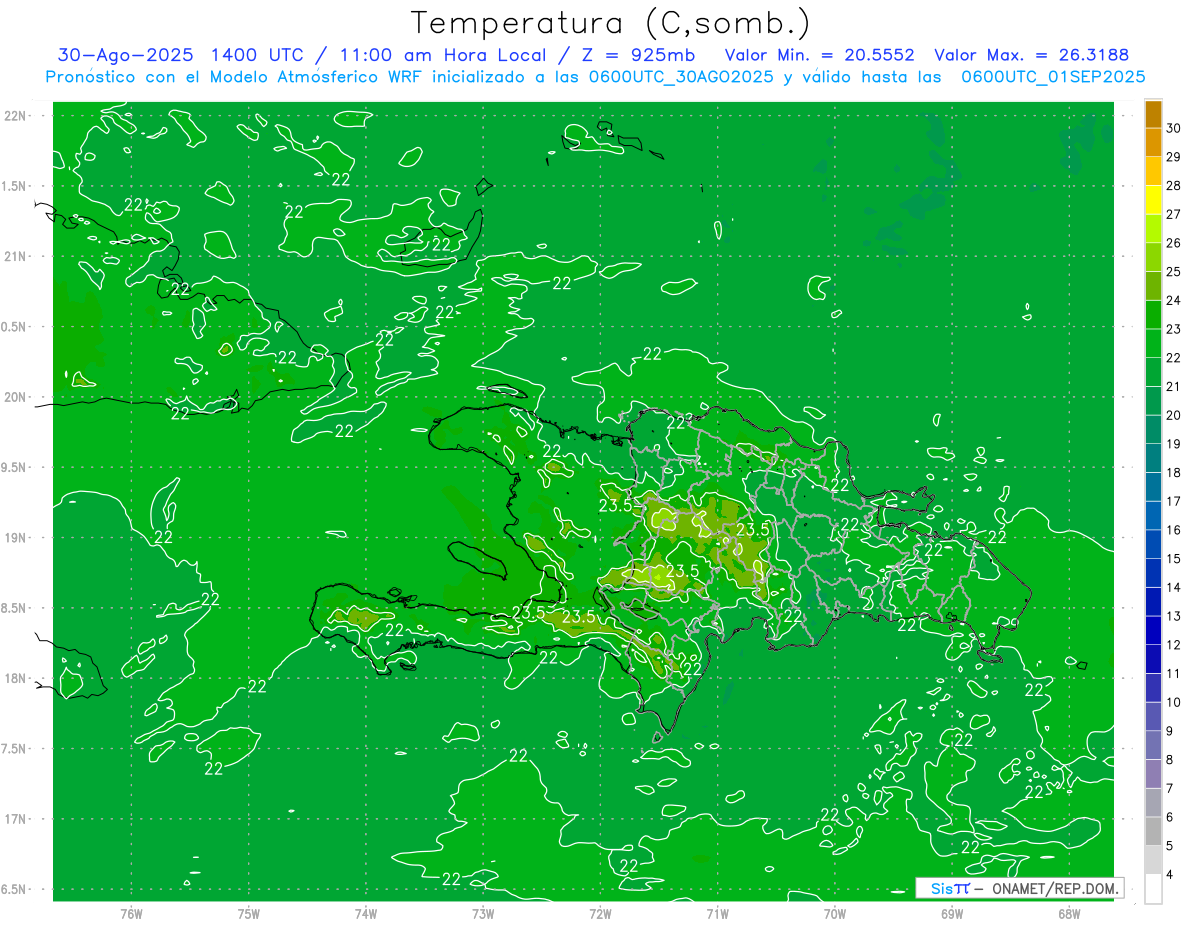1200x927 pixels.
Task: Click the "21N" latitude axis label
Action: click(16, 256)
